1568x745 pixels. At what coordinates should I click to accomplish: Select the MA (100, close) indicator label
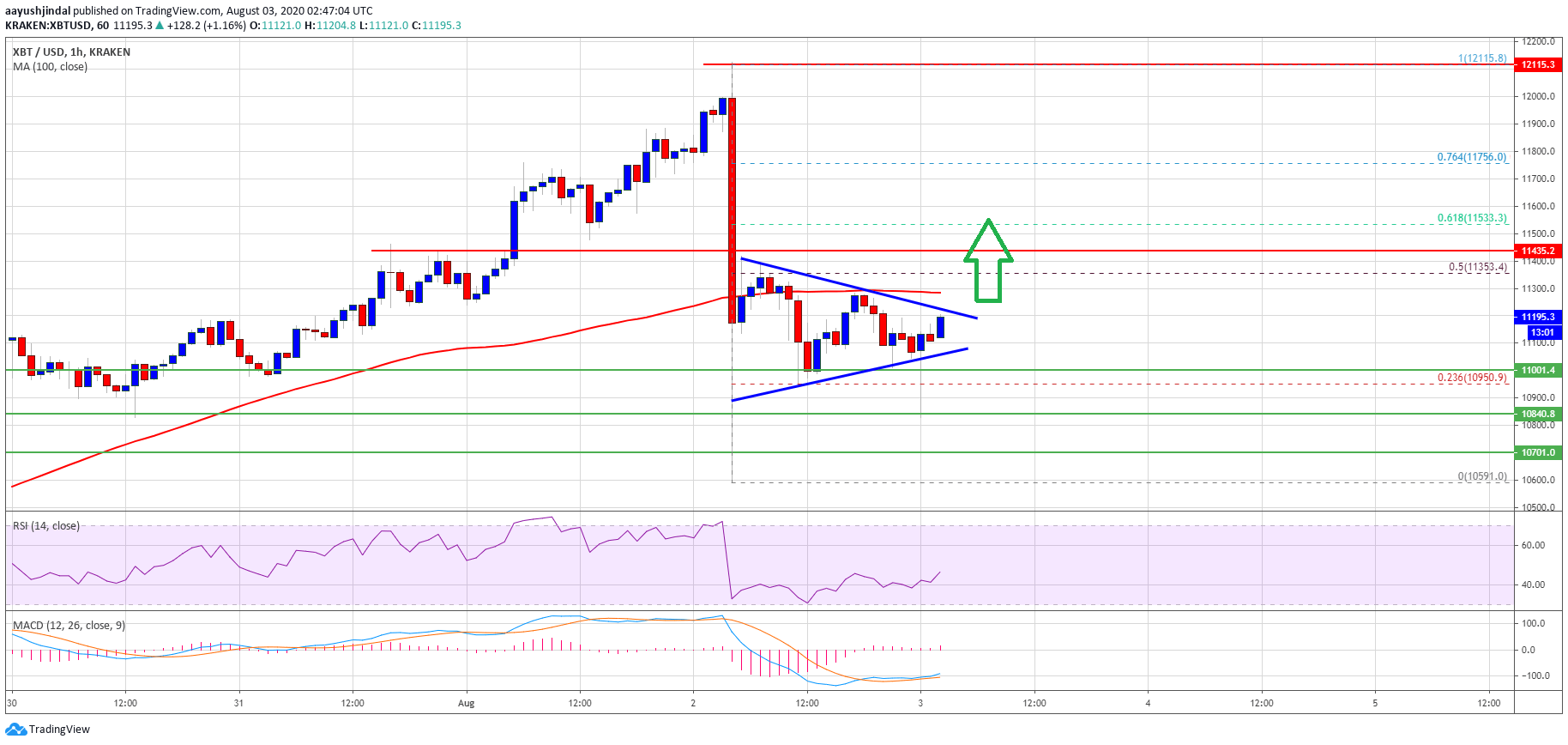50,67
